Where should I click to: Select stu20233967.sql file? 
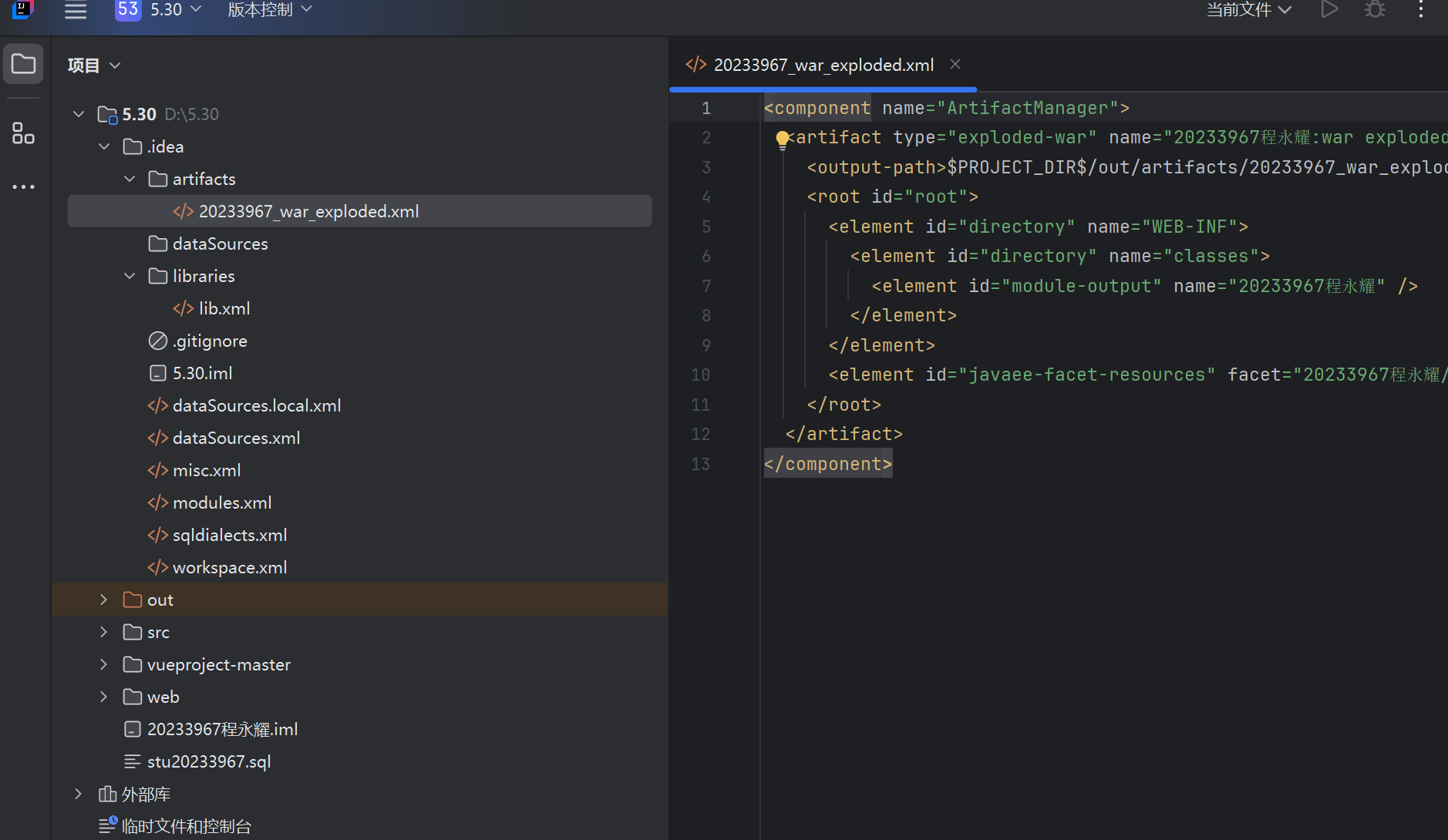[x=208, y=761]
